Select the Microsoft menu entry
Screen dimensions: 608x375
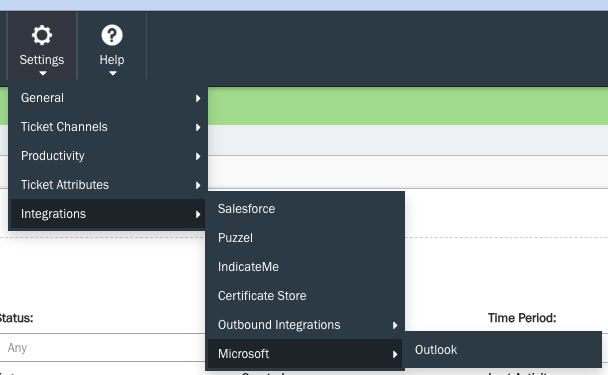pos(305,354)
